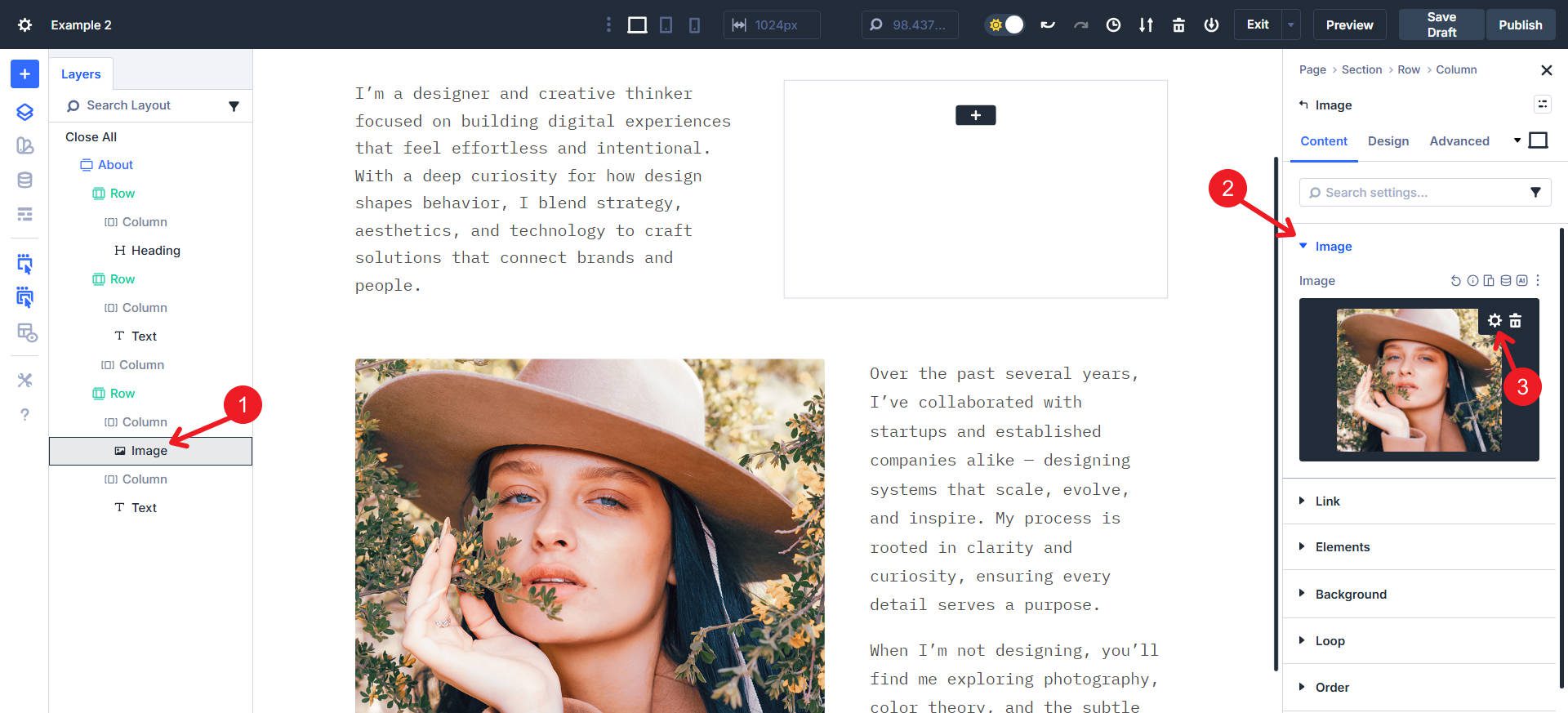Click the Preview button
The image size is (1568, 713).
[1349, 25]
